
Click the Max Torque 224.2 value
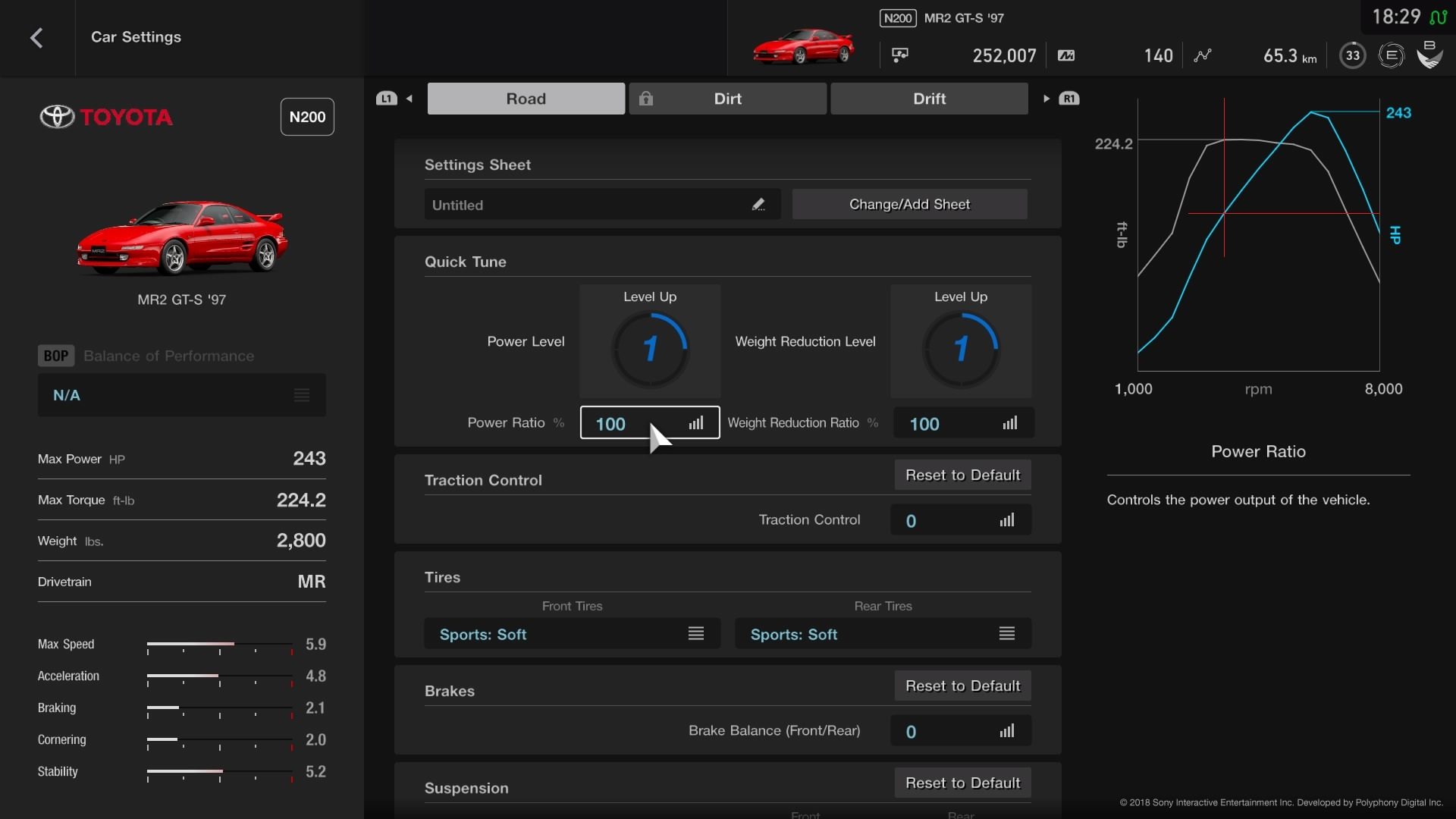[301, 500]
